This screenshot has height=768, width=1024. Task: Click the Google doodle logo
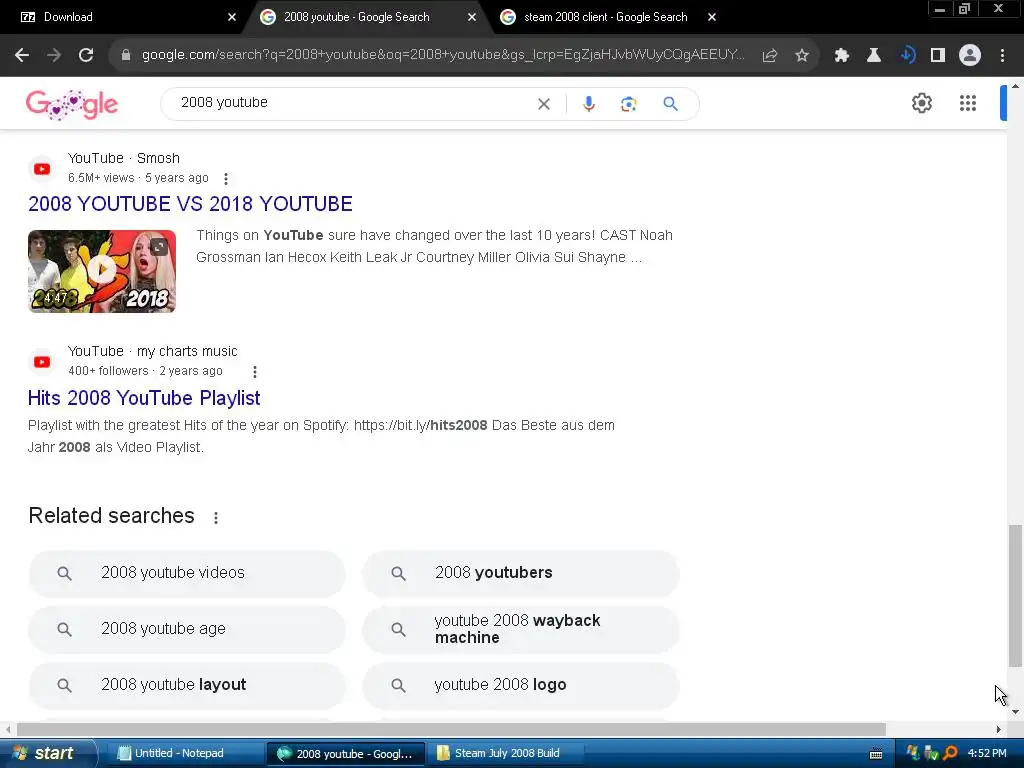[72, 104]
